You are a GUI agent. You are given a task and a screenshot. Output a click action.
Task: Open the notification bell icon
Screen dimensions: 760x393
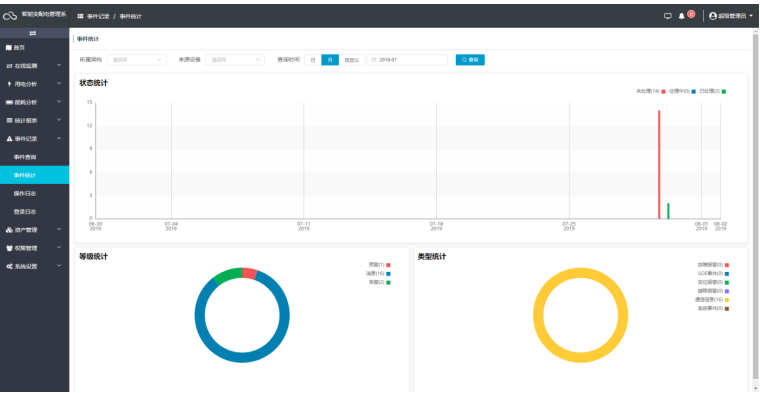tap(681, 16)
